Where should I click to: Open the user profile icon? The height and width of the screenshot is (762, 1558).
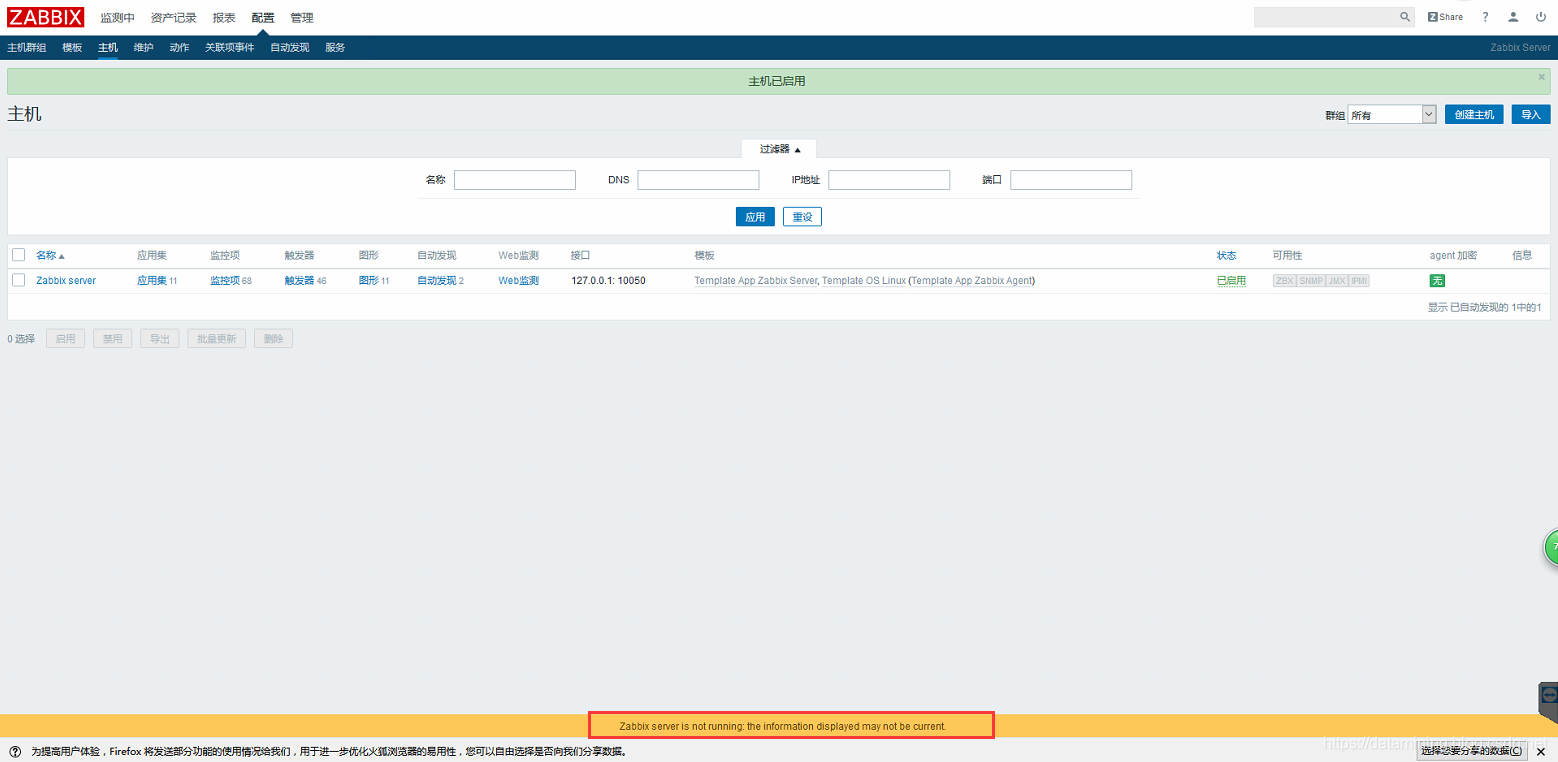click(1513, 17)
